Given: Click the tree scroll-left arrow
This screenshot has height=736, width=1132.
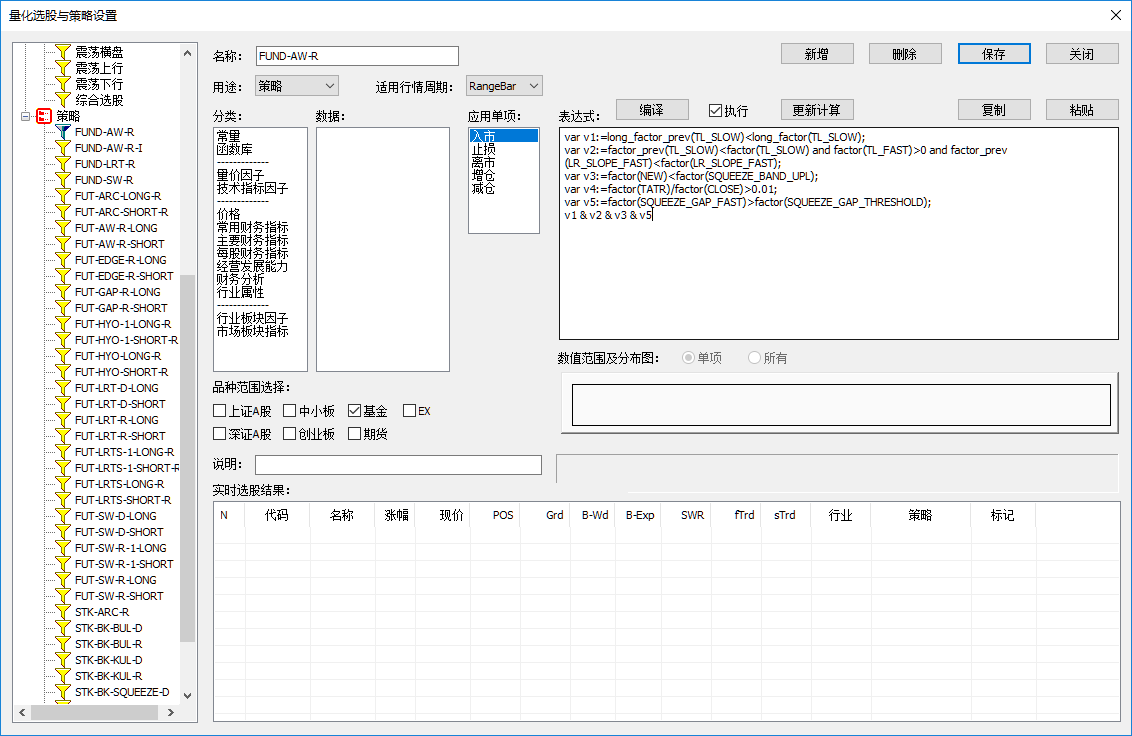Looking at the screenshot, I should click(22, 712).
